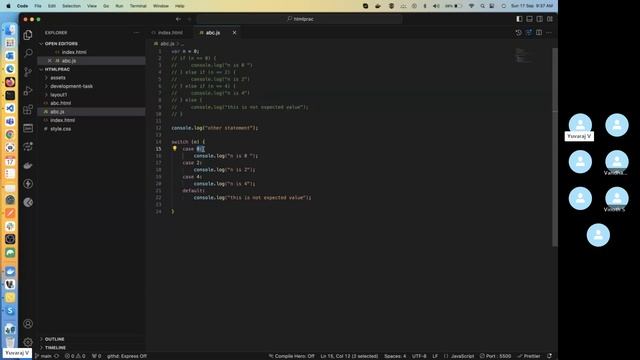Change LF end of line sequence
Screen dimensions: 640x360
click(435, 356)
